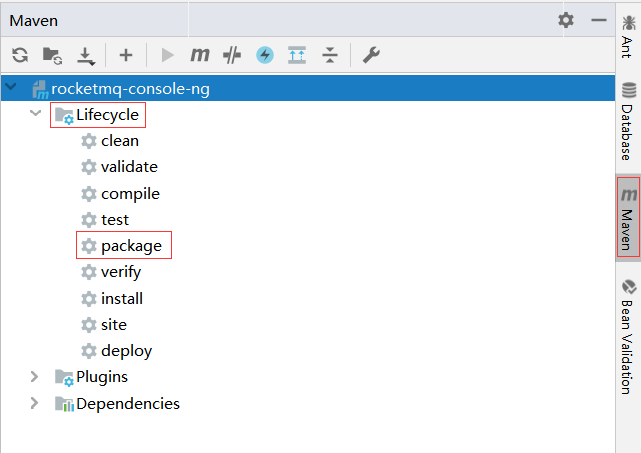This screenshot has width=641, height=453.
Task: Open the Ant tool window tab
Action: (x=628, y=36)
